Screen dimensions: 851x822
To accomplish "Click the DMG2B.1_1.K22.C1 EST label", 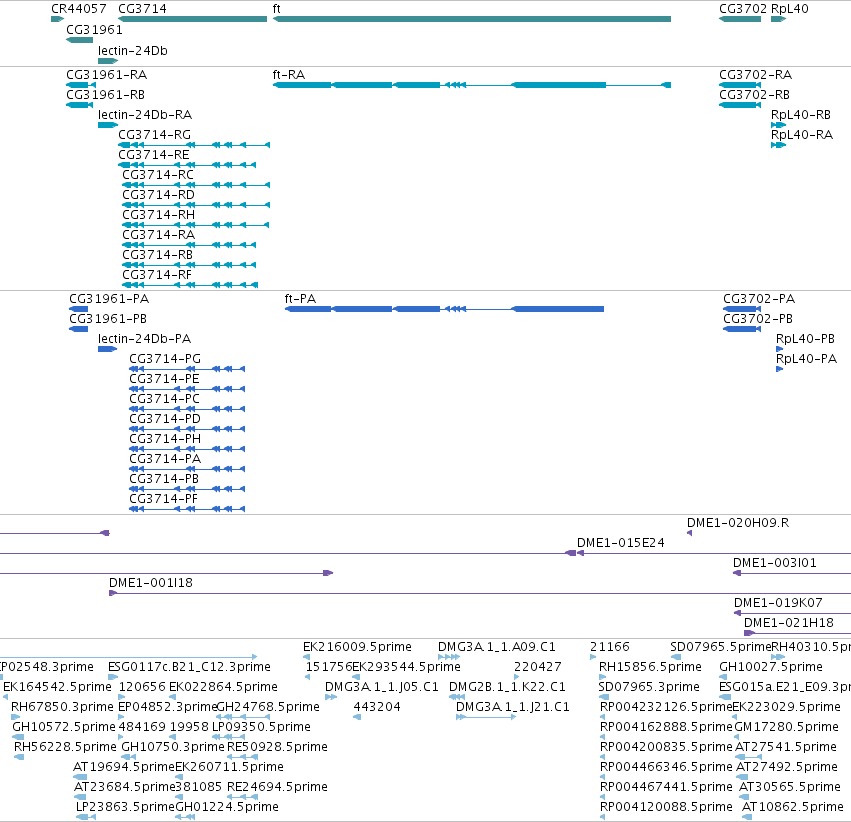I will [507, 687].
